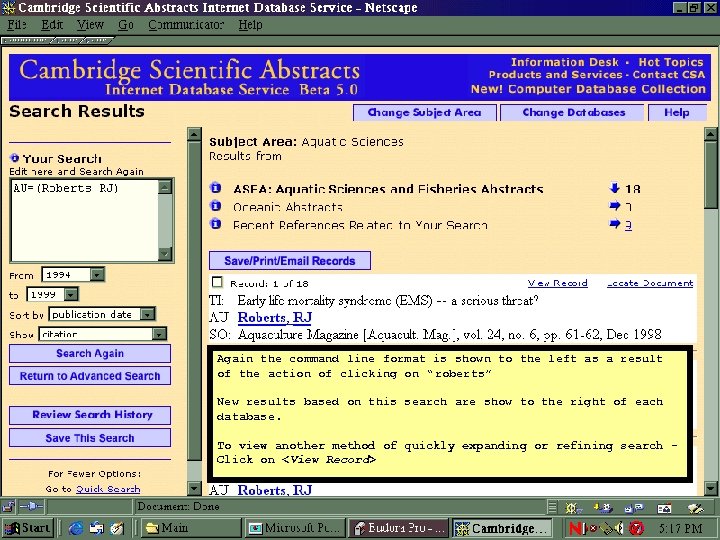Screen dimensions: 720x540
Task: Click Return to Advanced Search button
Action: pyautogui.click(x=90, y=376)
